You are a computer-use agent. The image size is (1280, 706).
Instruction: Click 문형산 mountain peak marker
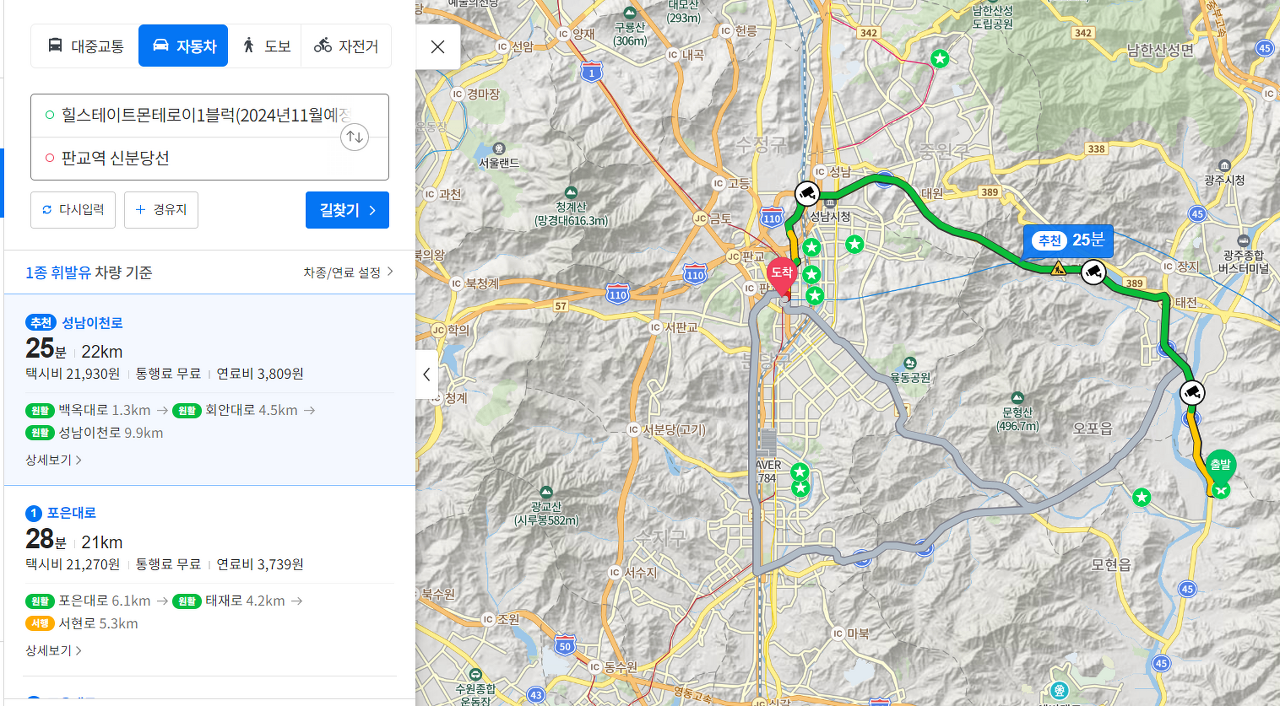1016,397
